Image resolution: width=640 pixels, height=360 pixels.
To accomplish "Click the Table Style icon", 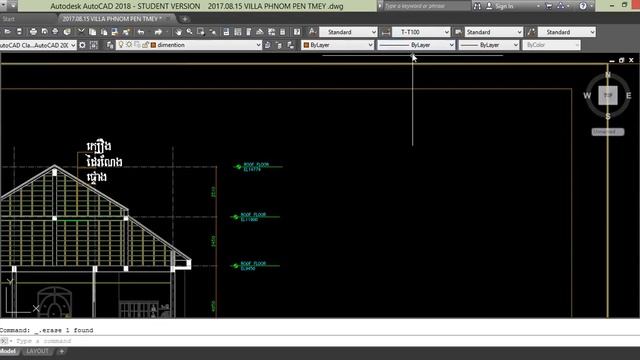I will 458,32.
